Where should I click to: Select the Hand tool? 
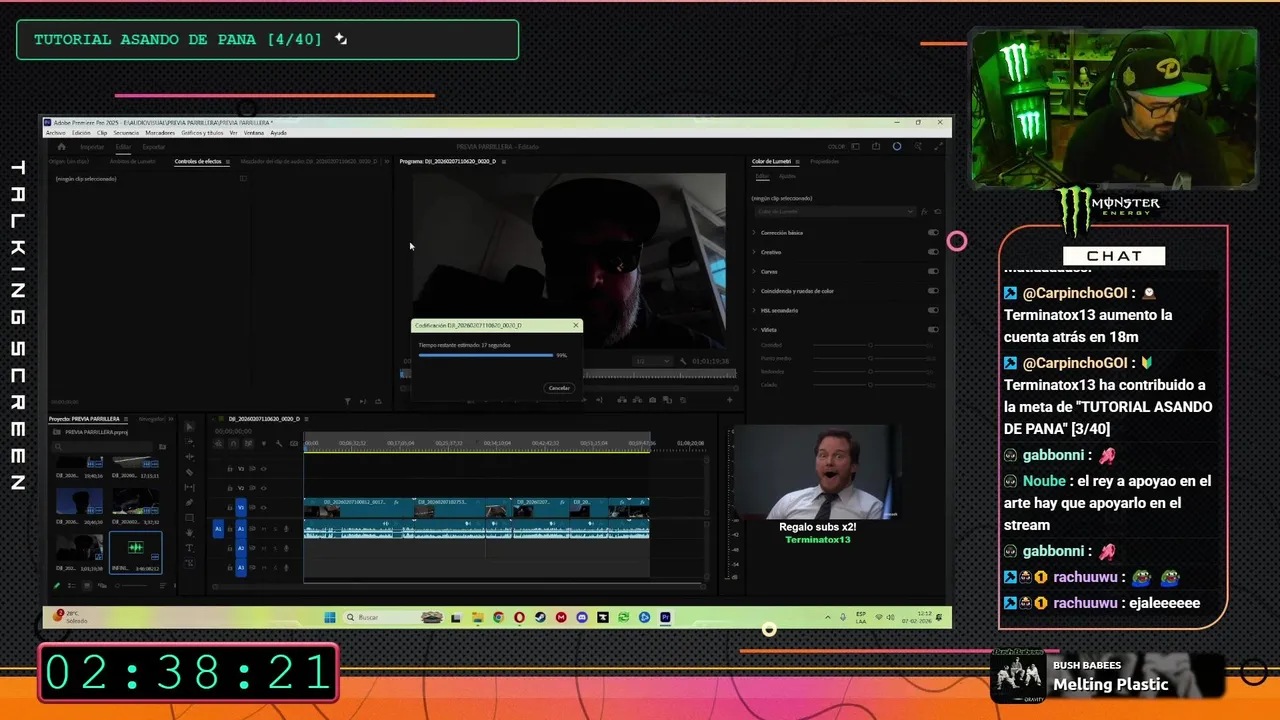(x=190, y=533)
